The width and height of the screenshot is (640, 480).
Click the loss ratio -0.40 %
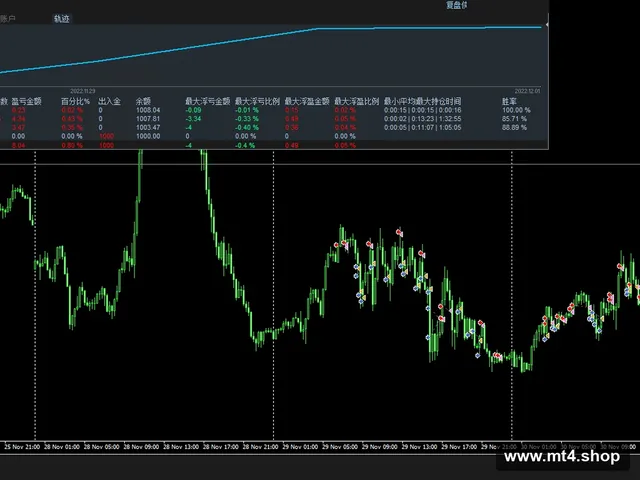(x=247, y=127)
